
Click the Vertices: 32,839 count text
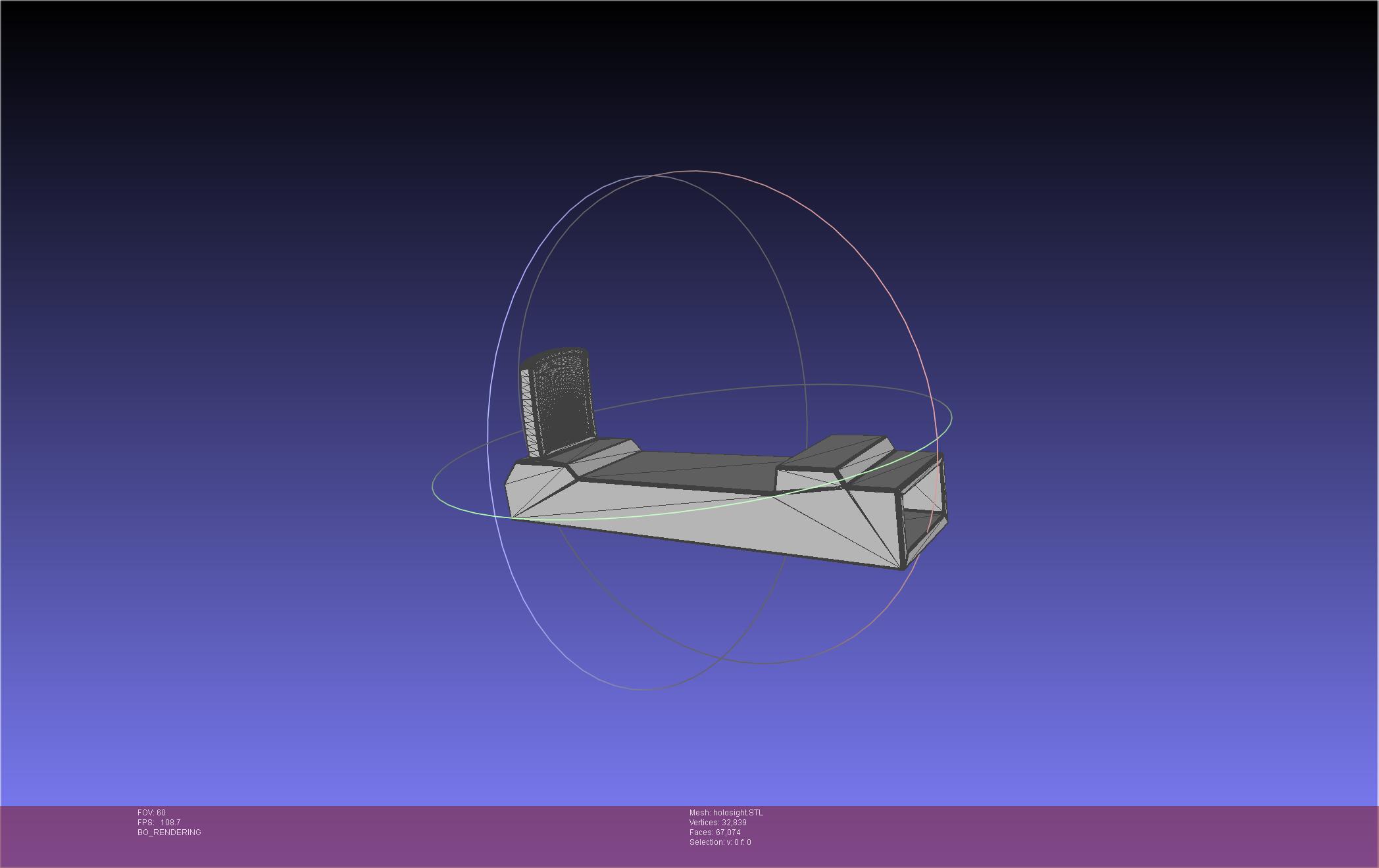717,823
